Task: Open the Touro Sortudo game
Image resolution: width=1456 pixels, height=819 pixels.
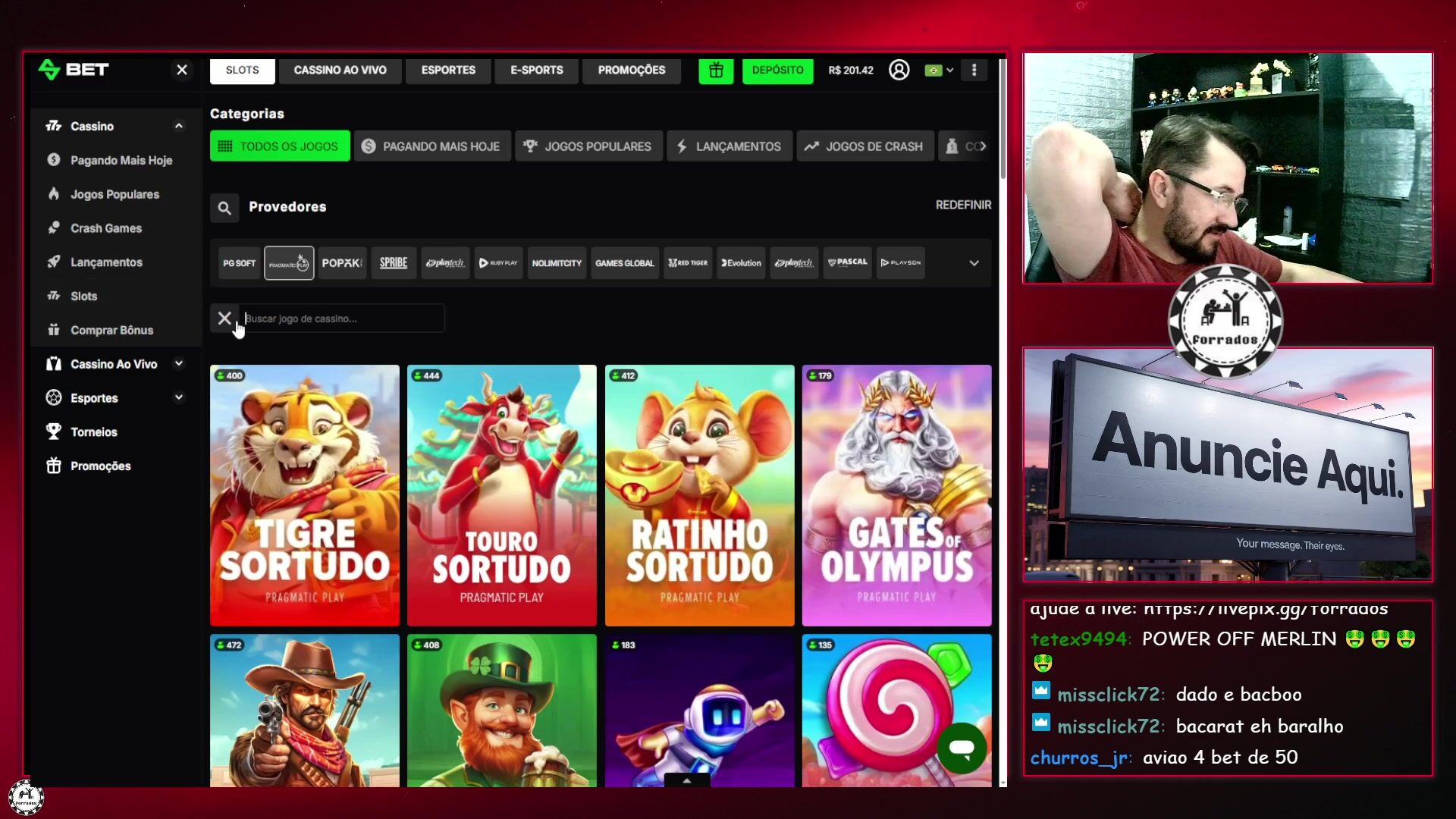Action: pyautogui.click(x=502, y=496)
